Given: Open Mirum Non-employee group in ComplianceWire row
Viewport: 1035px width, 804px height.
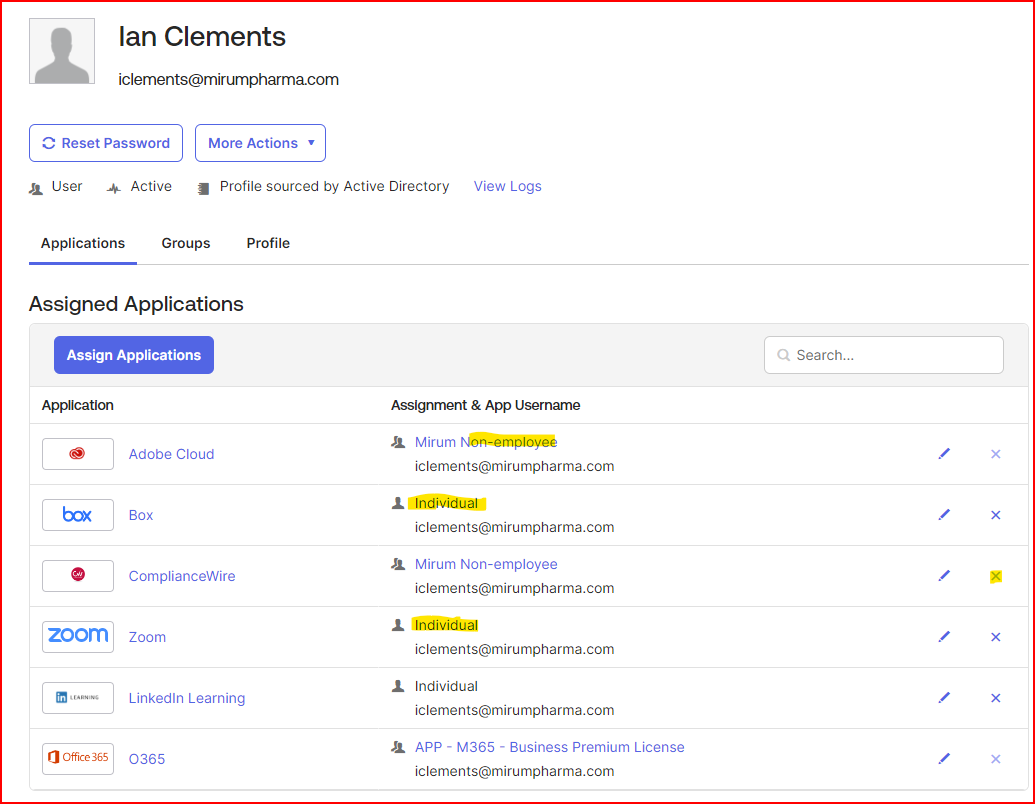Looking at the screenshot, I should point(486,564).
